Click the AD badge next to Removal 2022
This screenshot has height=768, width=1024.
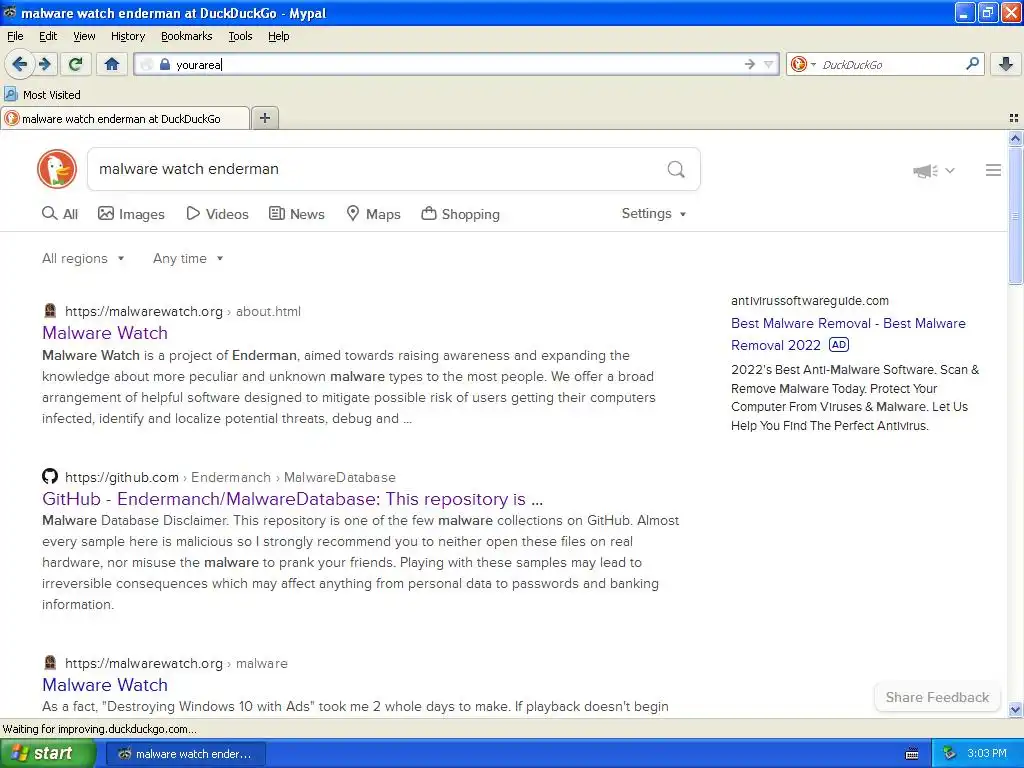point(839,344)
